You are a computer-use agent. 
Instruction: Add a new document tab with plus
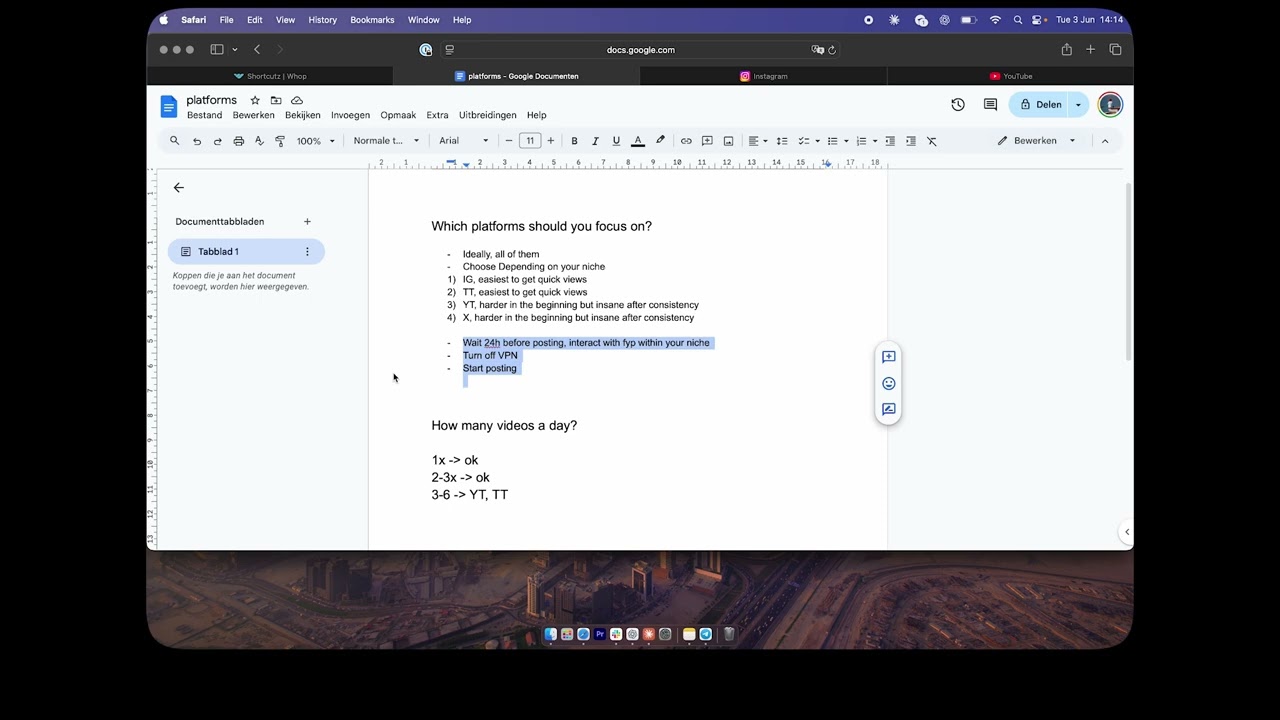[307, 221]
